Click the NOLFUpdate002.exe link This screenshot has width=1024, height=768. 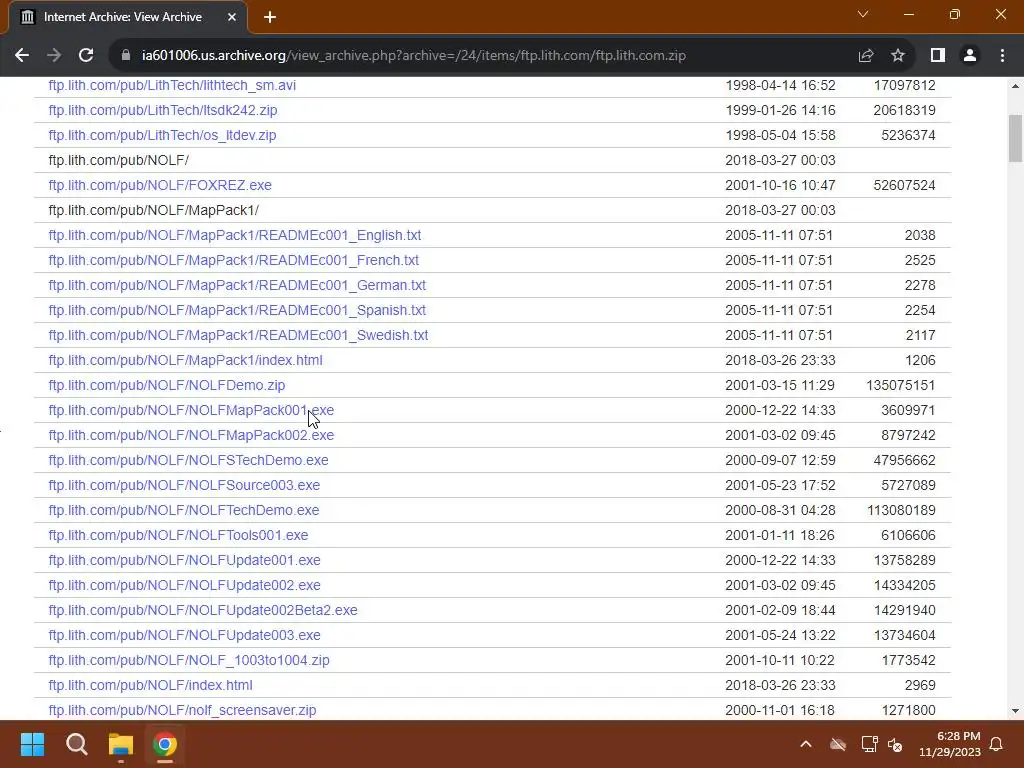tap(185, 585)
